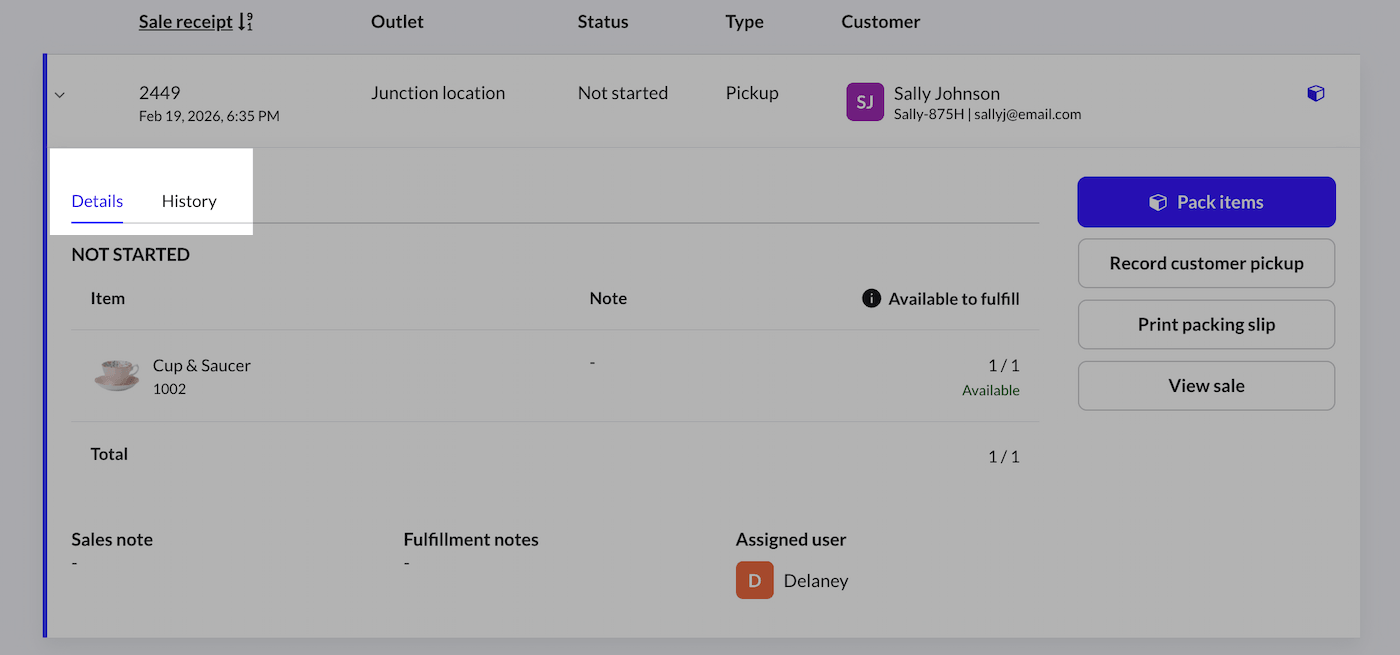The image size is (1400, 655).
Task: Click the Not started status cell
Action: 623,93
